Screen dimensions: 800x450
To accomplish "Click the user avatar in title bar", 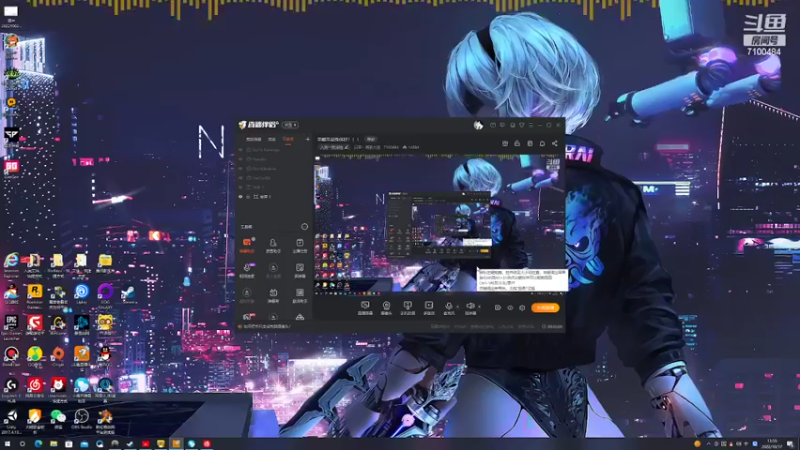I will [478, 125].
